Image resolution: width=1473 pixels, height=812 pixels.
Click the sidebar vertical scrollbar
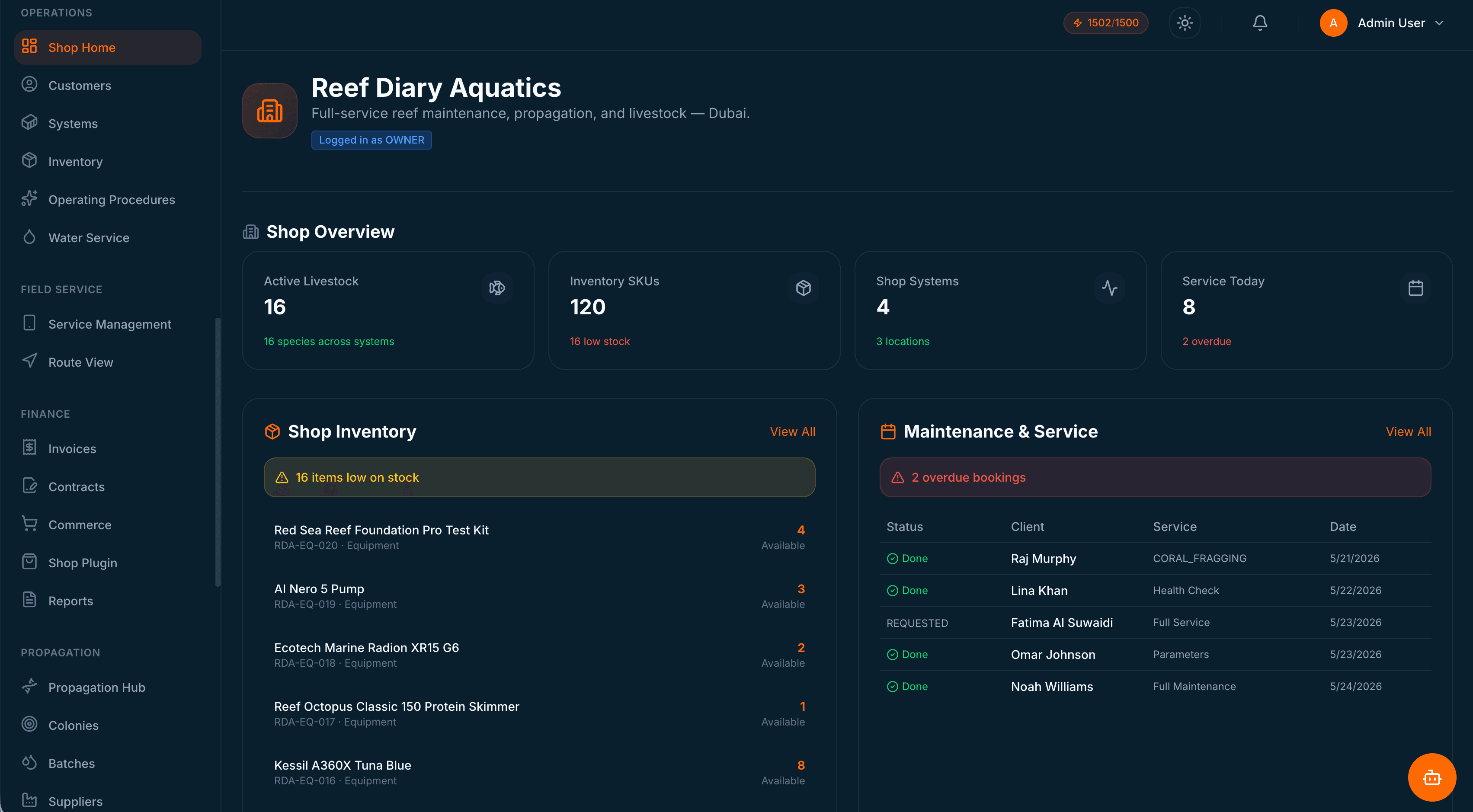tap(217, 452)
